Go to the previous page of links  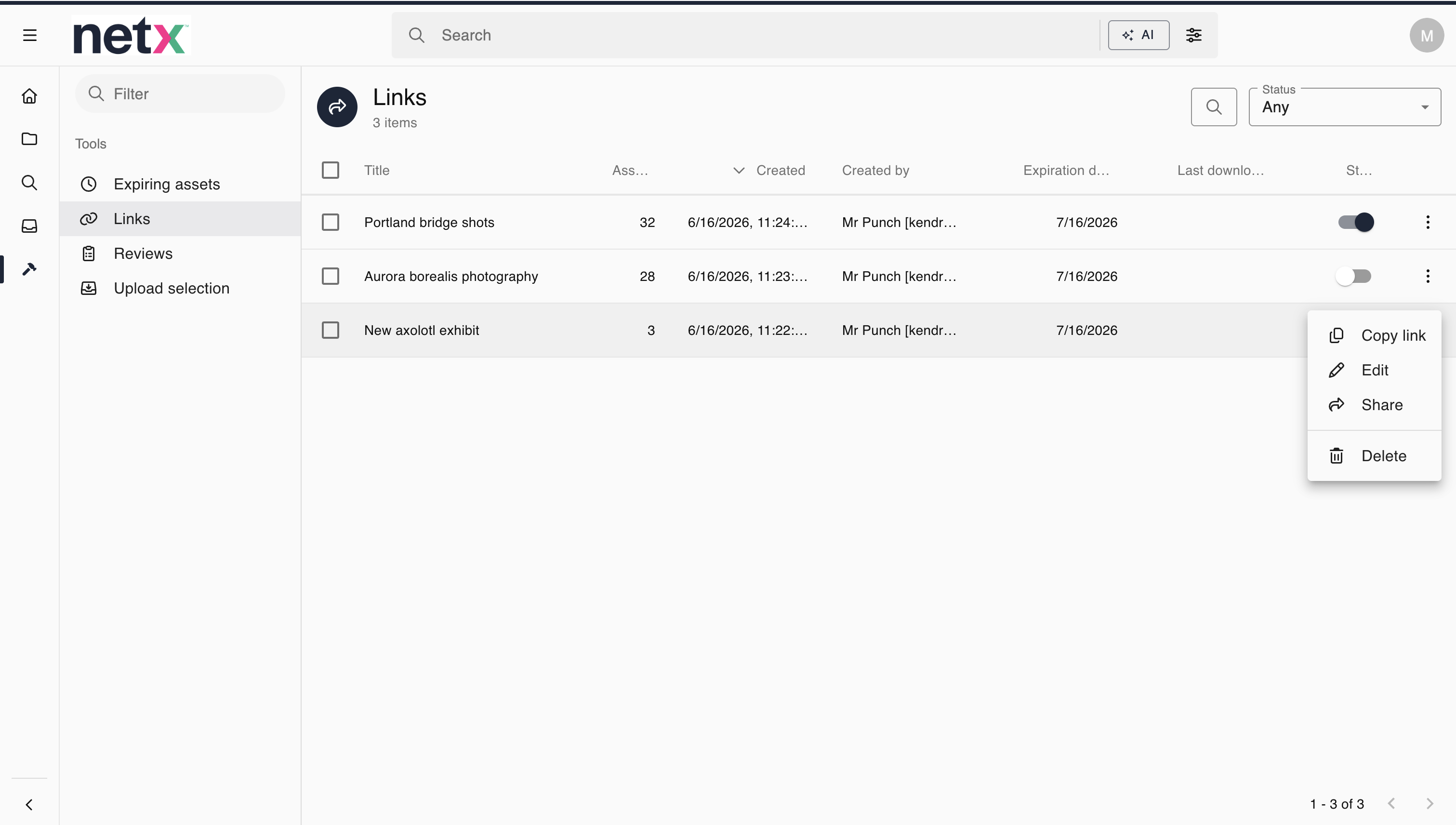tap(1391, 804)
